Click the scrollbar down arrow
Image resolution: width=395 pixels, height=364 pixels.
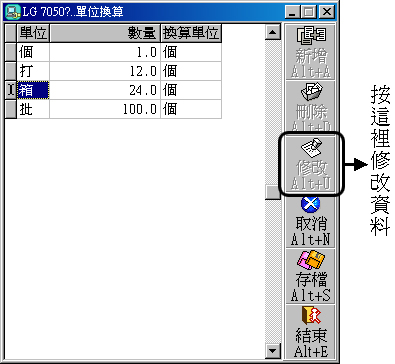click(x=273, y=350)
